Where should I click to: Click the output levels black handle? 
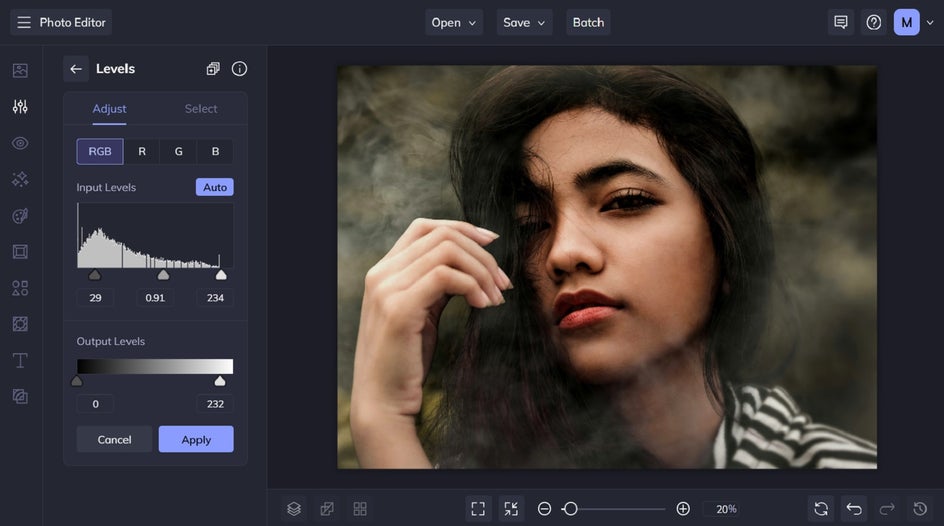pyautogui.click(x=76, y=381)
